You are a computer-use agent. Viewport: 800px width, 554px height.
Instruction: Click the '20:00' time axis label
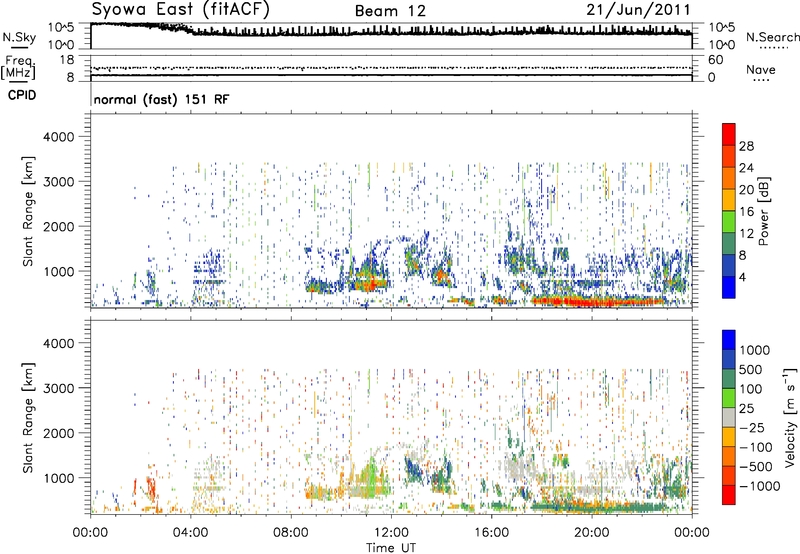[591, 533]
